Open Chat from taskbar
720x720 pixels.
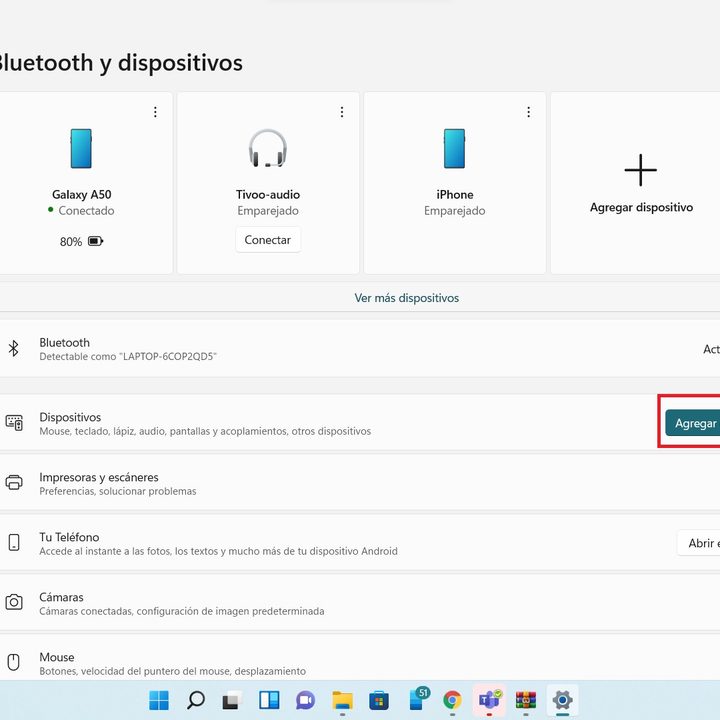(x=305, y=700)
